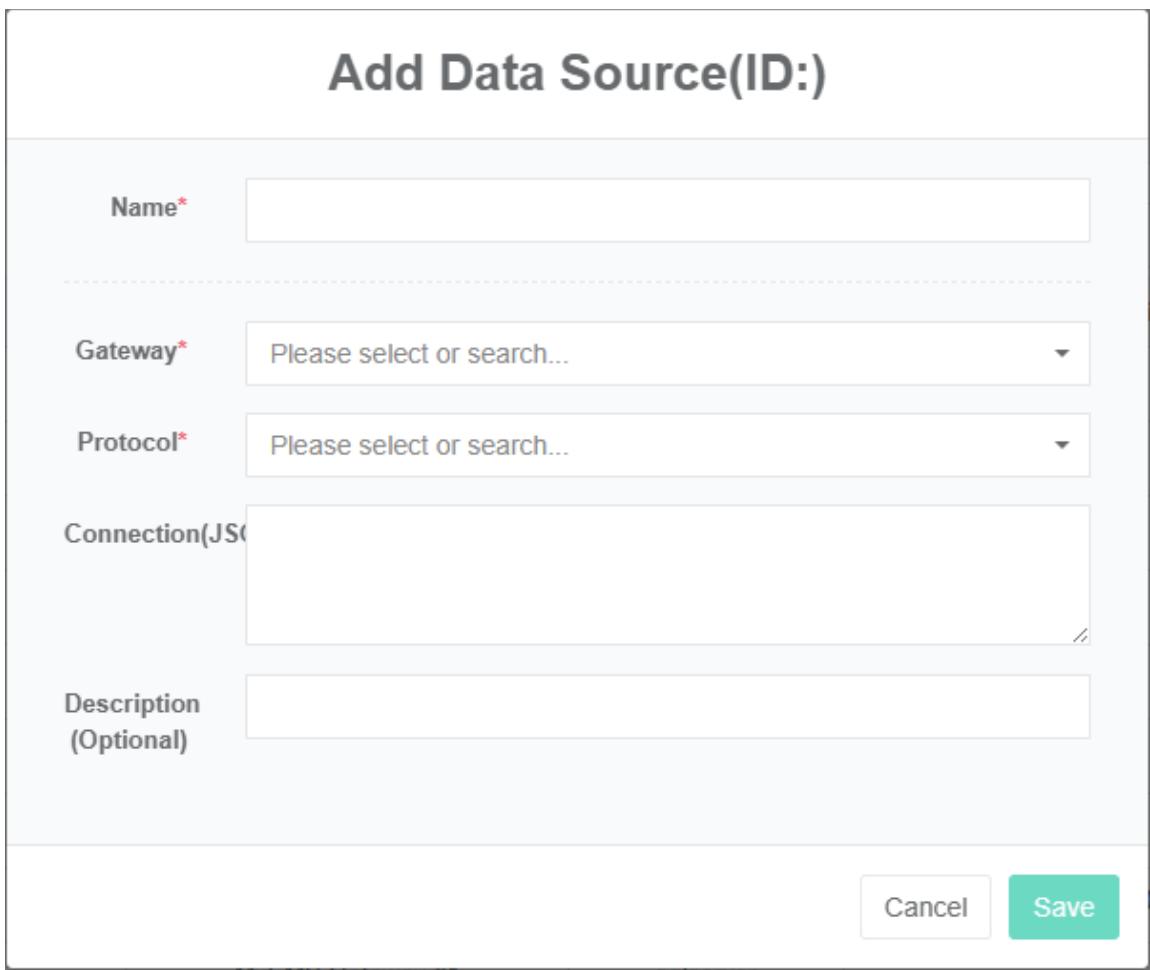The height and width of the screenshot is (970, 1150).
Task: Open the Gateway dropdown list
Action: (x=650, y=354)
